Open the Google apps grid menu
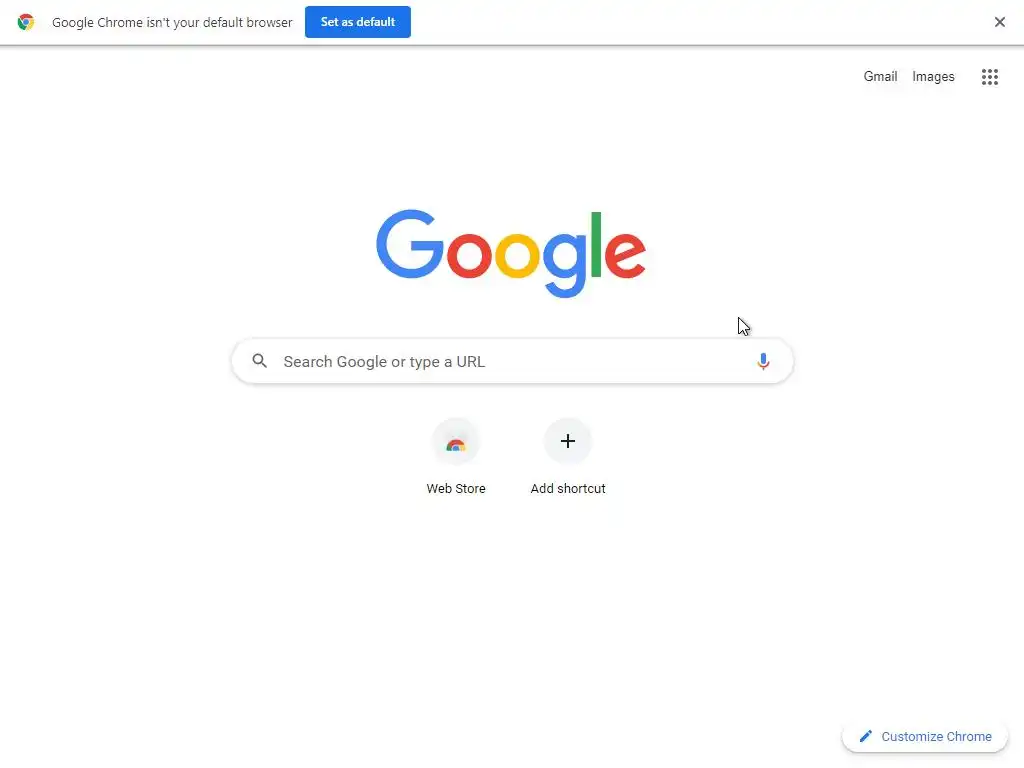This screenshot has width=1024, height=768. [x=989, y=77]
